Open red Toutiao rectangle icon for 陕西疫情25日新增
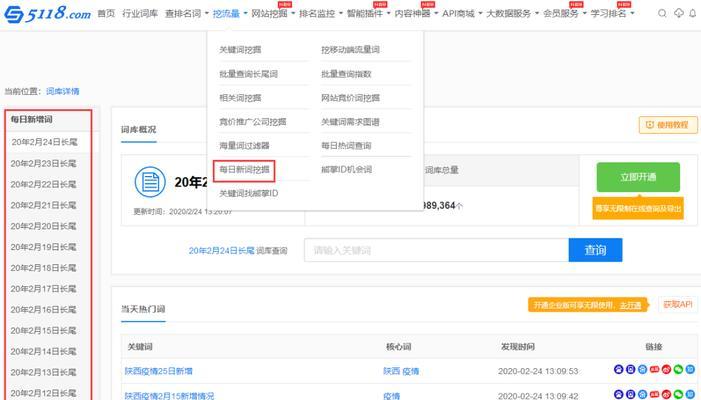Viewport: 701px width, 400px height. 655,369
